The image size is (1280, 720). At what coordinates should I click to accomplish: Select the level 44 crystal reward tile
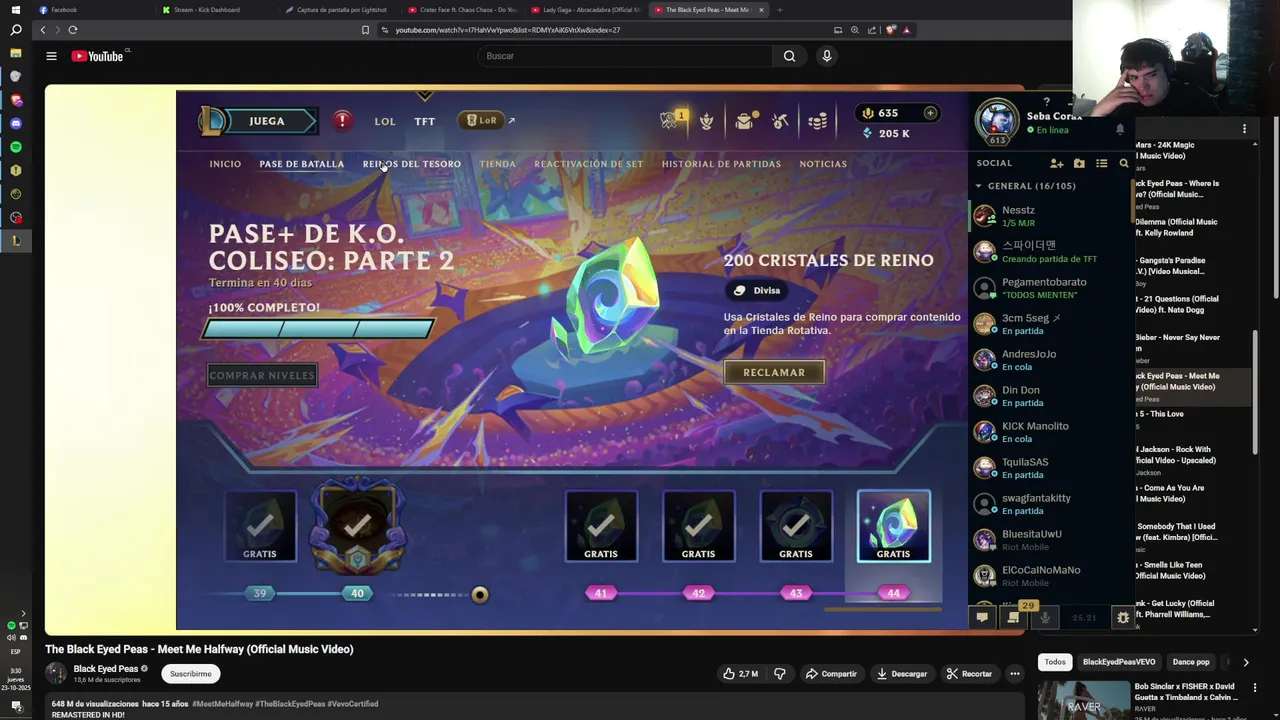[893, 526]
